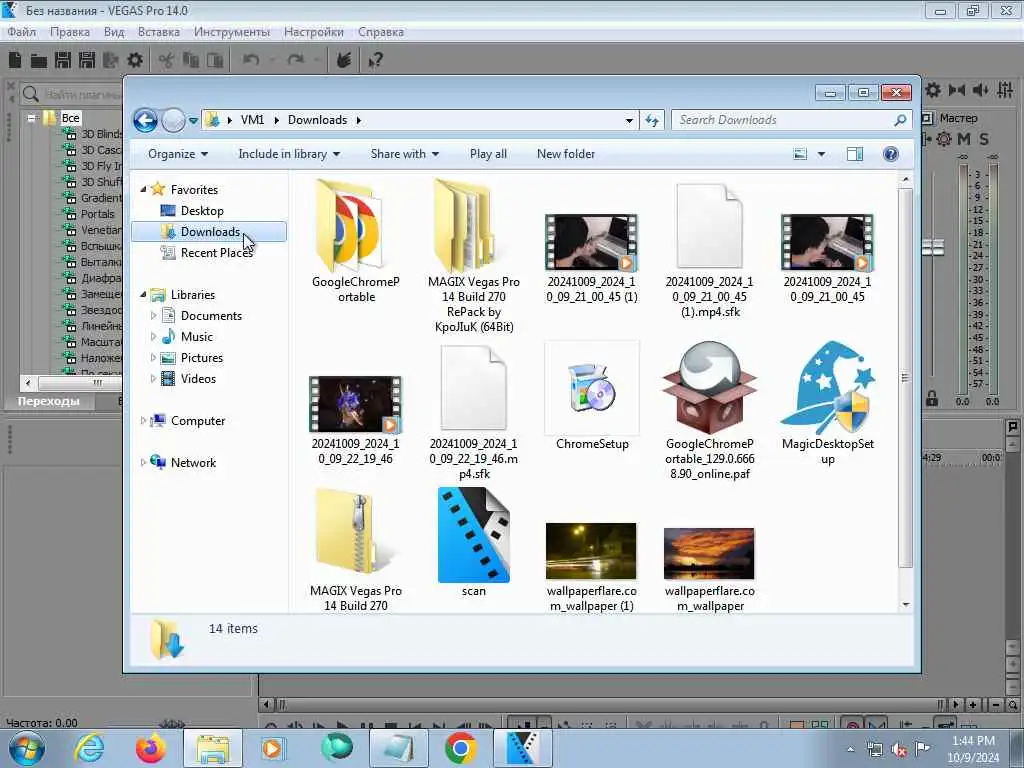This screenshot has width=1024, height=768.
Task: Select Desktop in Favorites
Action: pyautogui.click(x=202, y=211)
